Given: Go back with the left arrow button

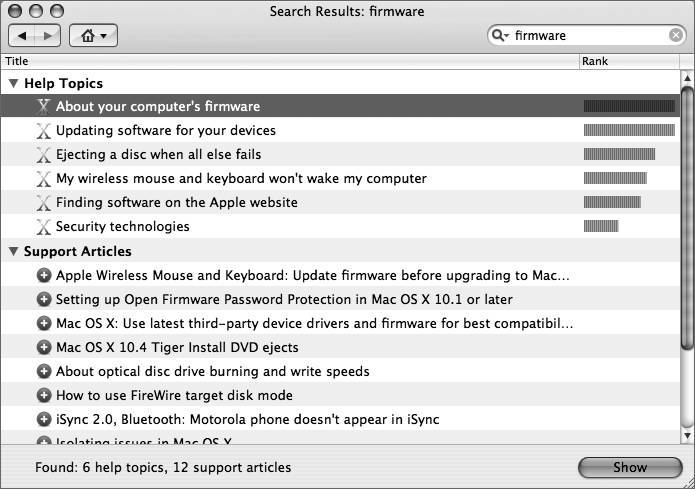Looking at the screenshot, I should tap(23, 36).
